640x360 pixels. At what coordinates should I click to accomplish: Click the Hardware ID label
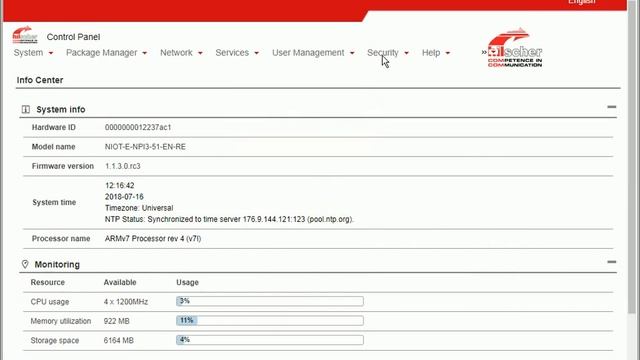point(54,127)
